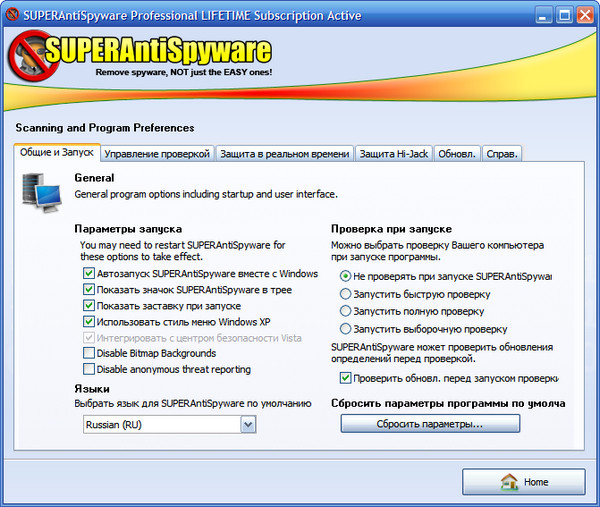Disable Показать заставку при запуске checkbox
This screenshot has height=507, width=600.
pos(89,306)
